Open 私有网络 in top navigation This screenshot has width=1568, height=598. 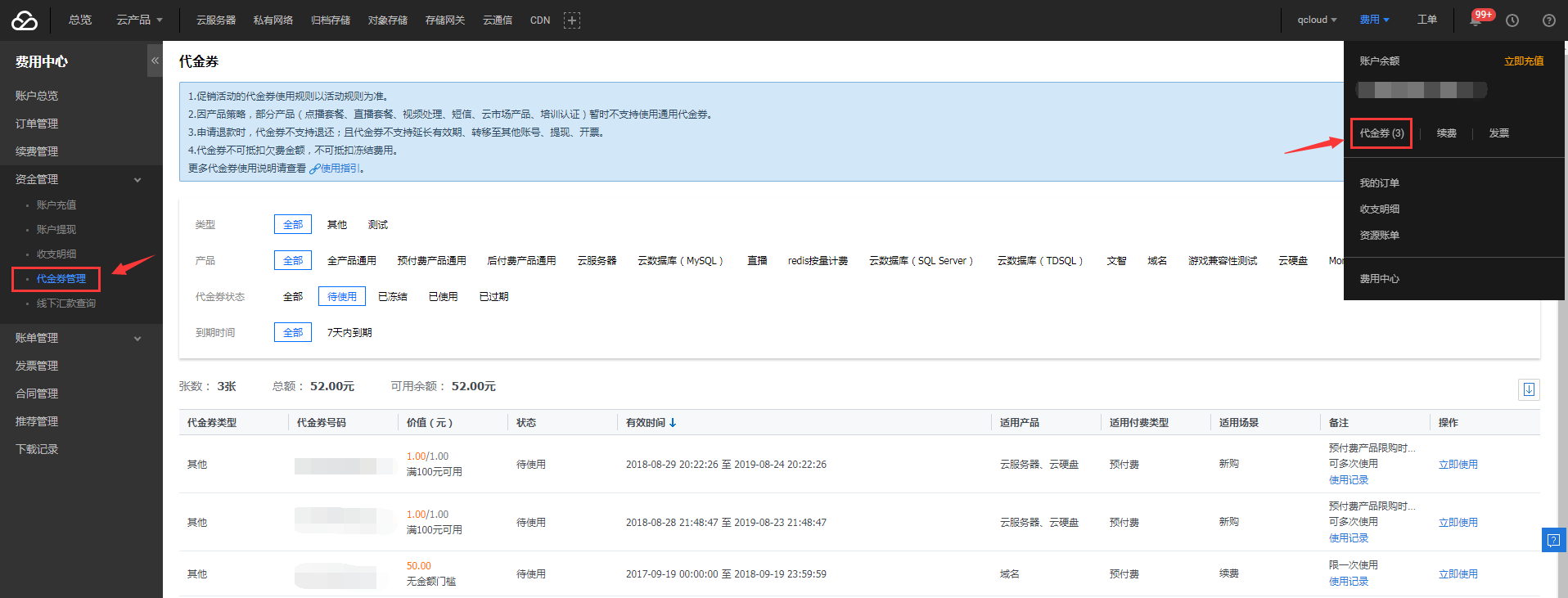pos(273,20)
